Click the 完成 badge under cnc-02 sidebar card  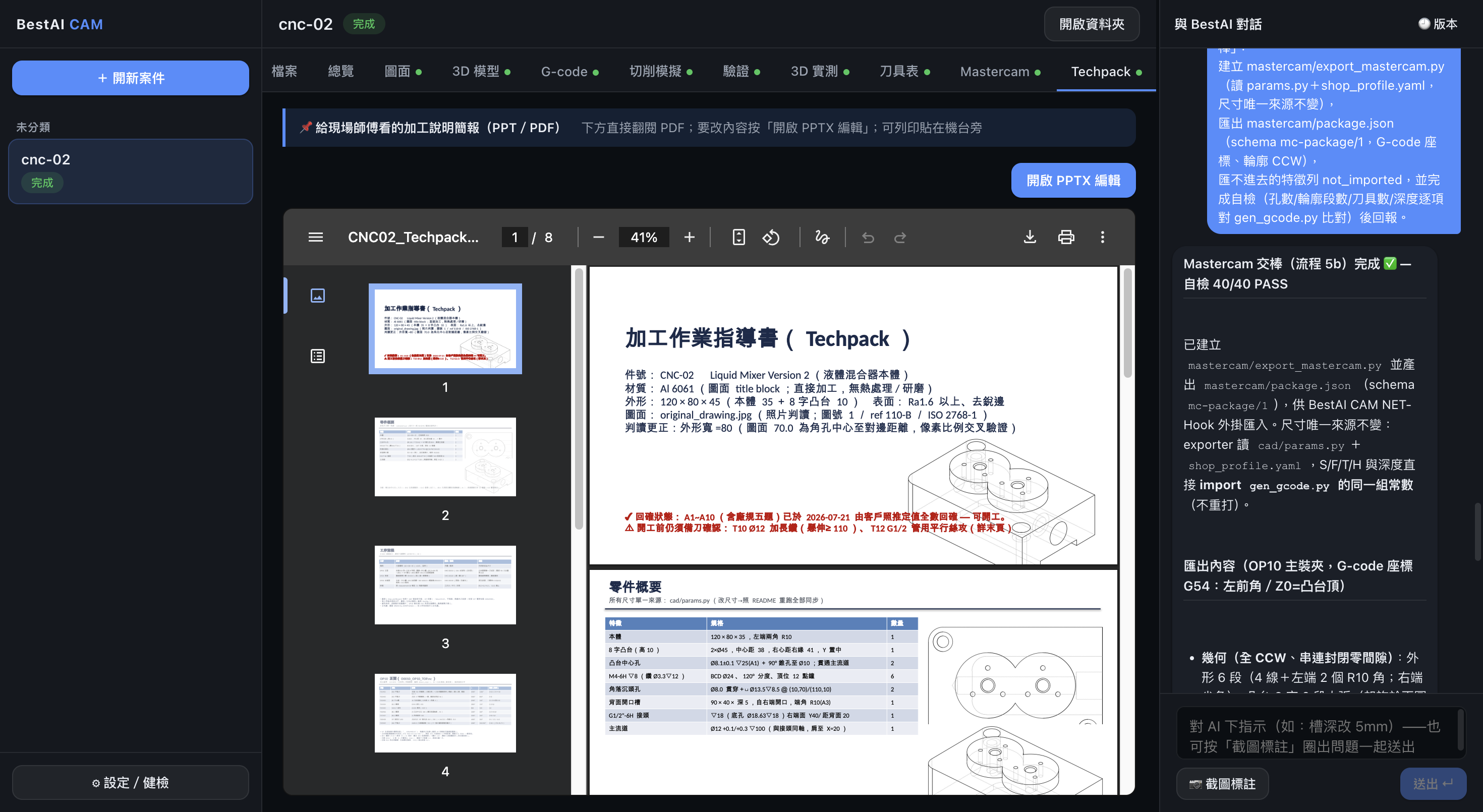(42, 183)
